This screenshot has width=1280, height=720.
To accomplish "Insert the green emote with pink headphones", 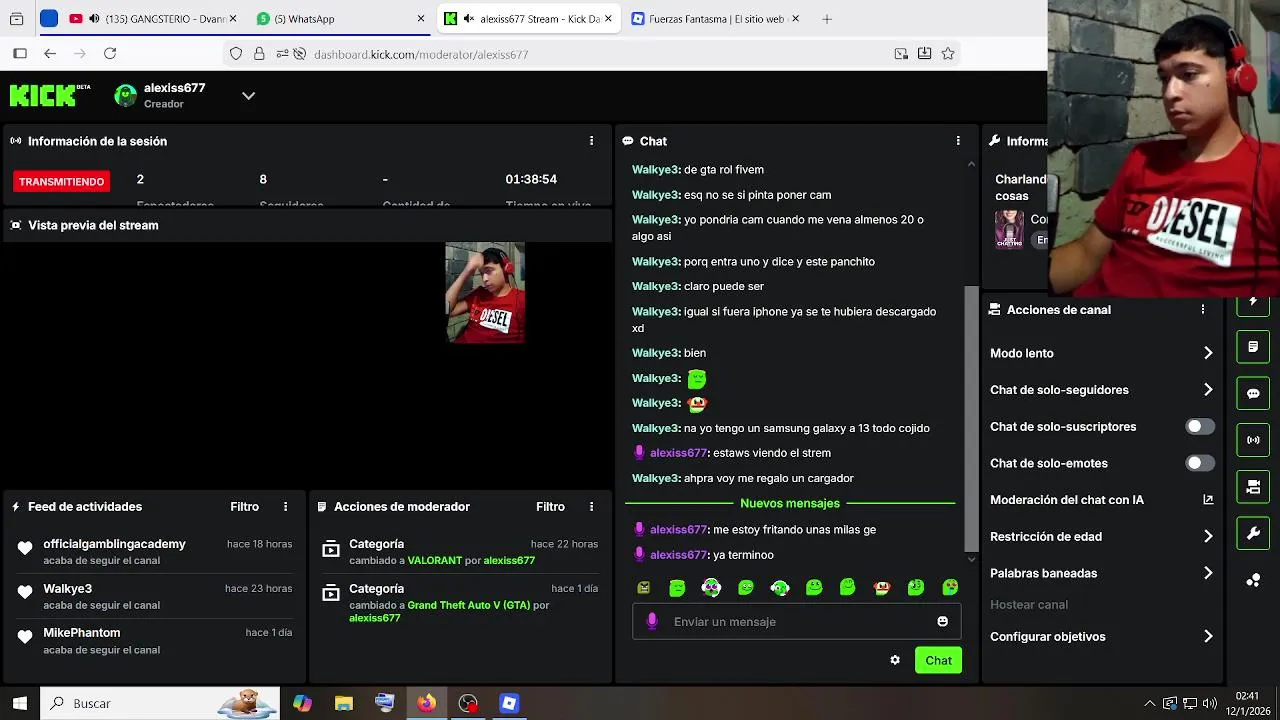I will pos(711,588).
